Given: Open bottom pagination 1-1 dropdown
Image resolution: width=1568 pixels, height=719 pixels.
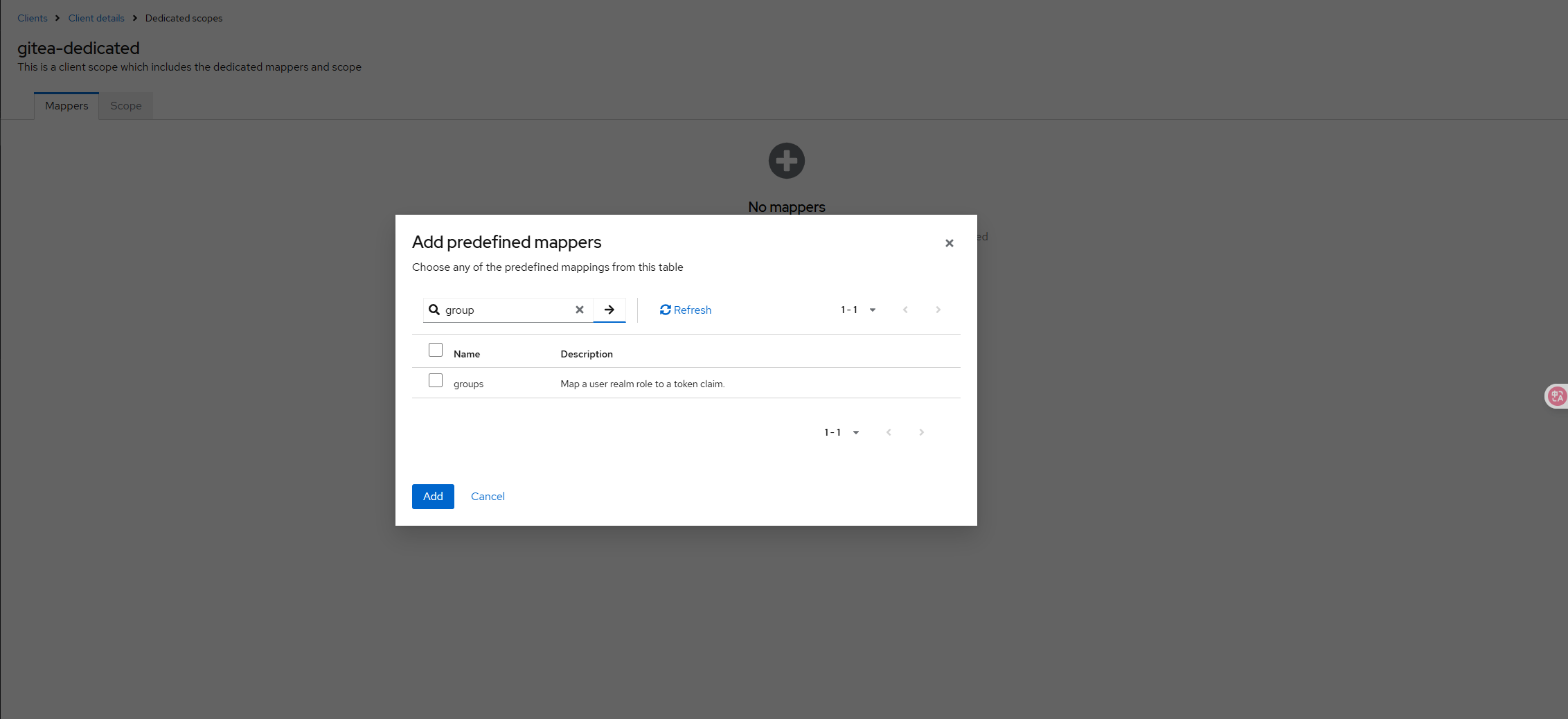Looking at the screenshot, I should [x=841, y=432].
